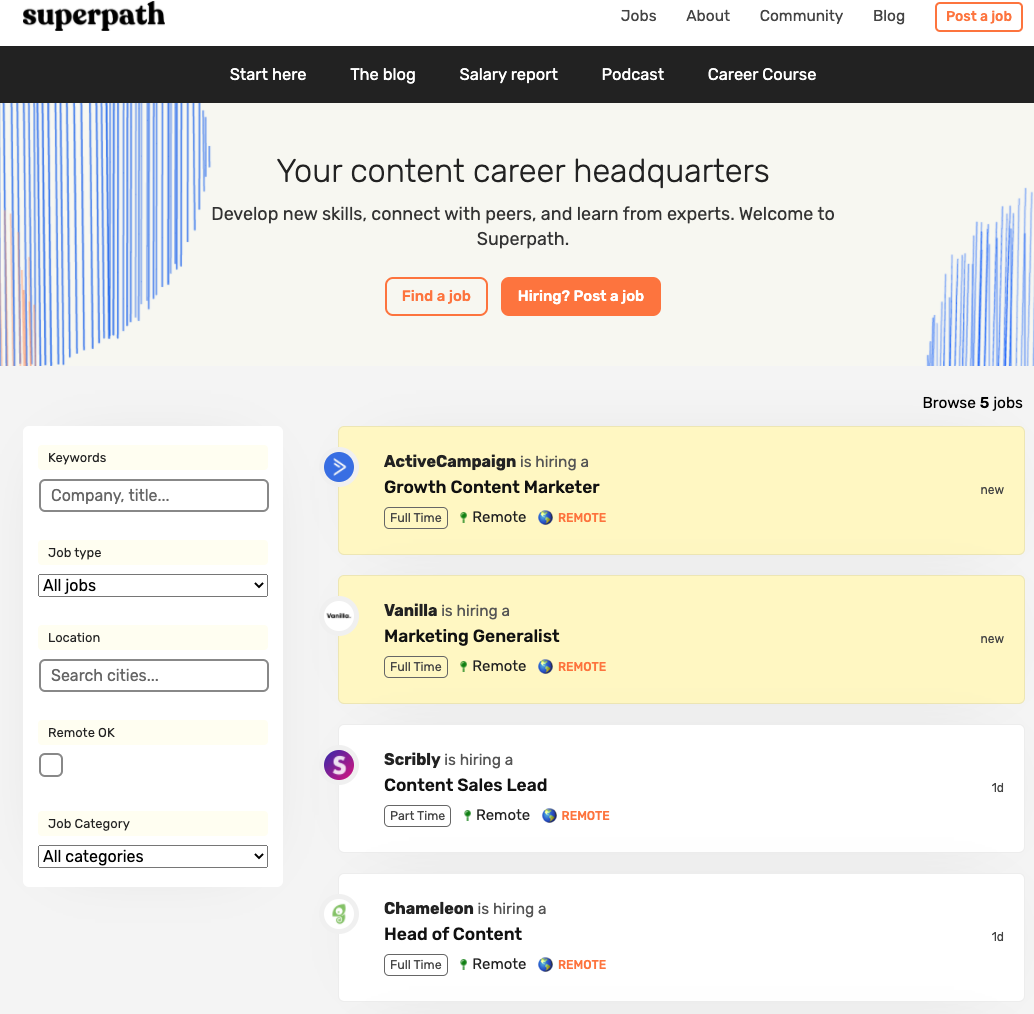Click orange REMOTE label on Vanilla job
The height and width of the screenshot is (1014, 1034).
coord(582,667)
